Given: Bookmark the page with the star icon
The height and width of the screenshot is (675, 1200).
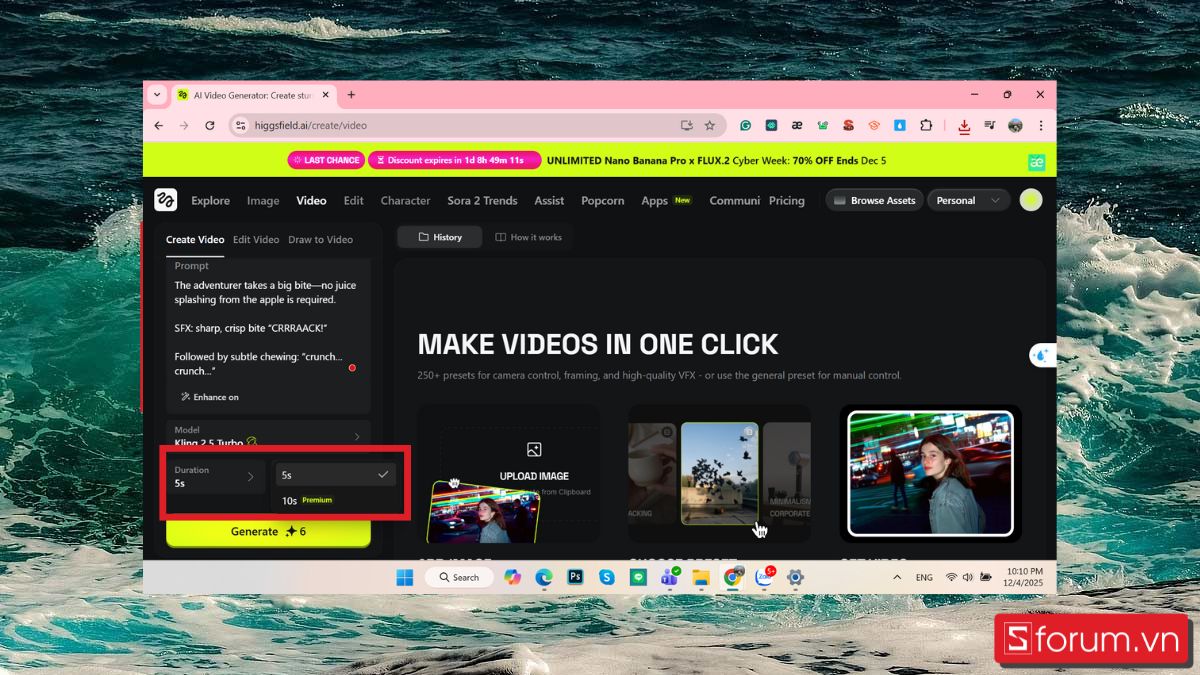Looking at the screenshot, I should (710, 125).
